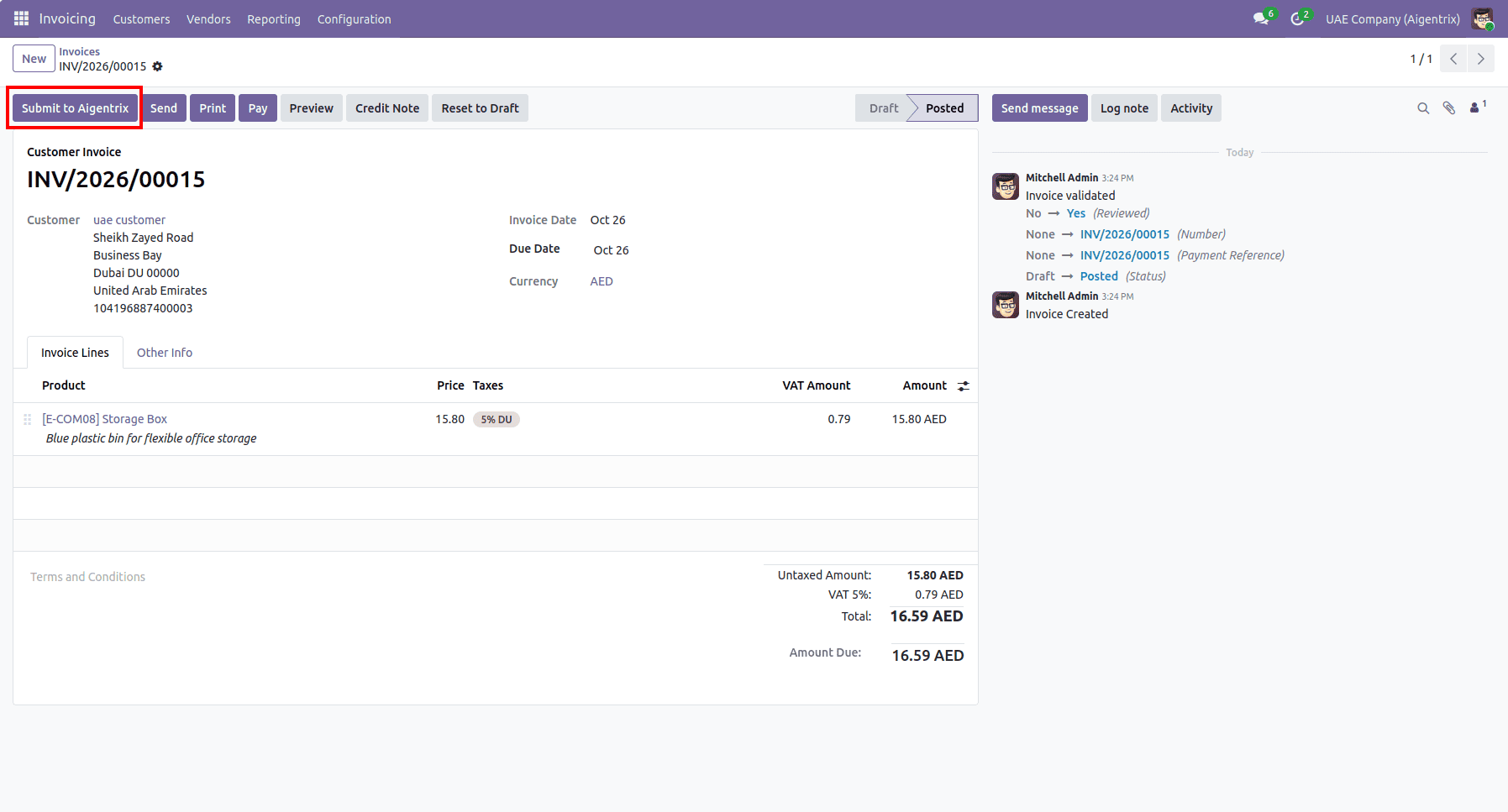Click the line description Blue plastic bin text

coord(151,438)
